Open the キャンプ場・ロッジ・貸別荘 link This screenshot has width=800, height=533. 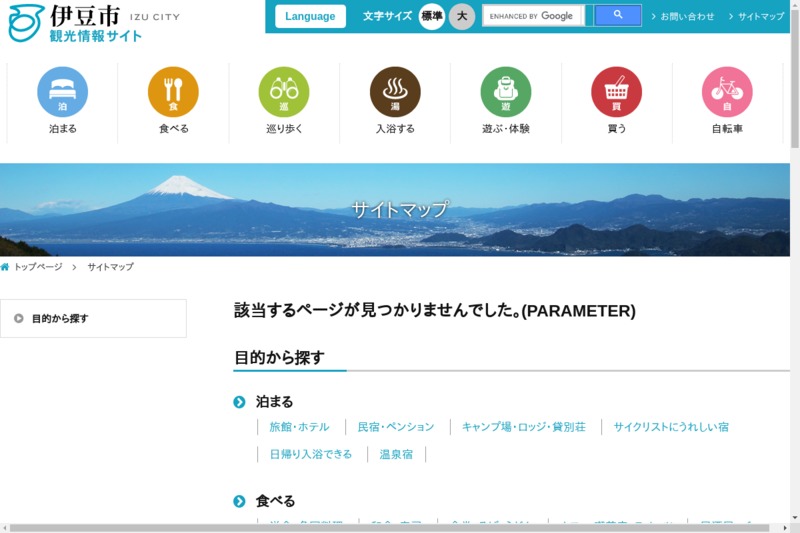click(523, 427)
